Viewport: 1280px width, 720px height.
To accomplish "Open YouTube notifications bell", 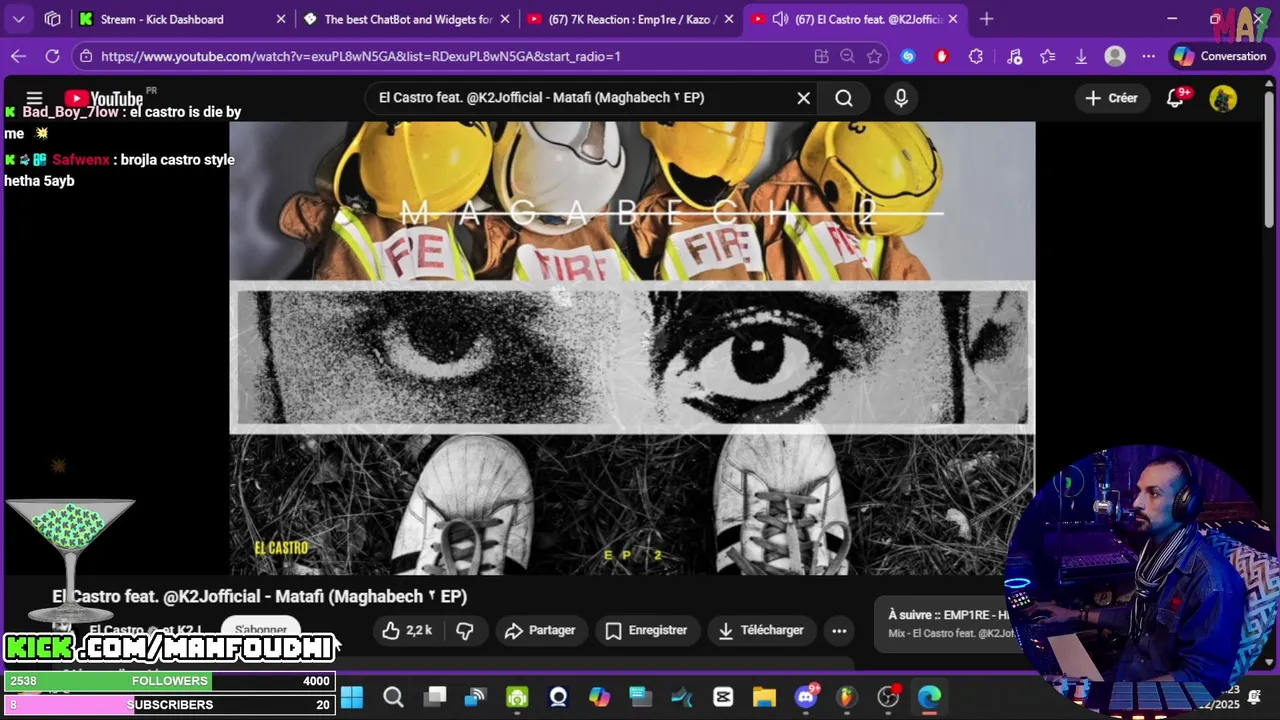I will [1176, 98].
